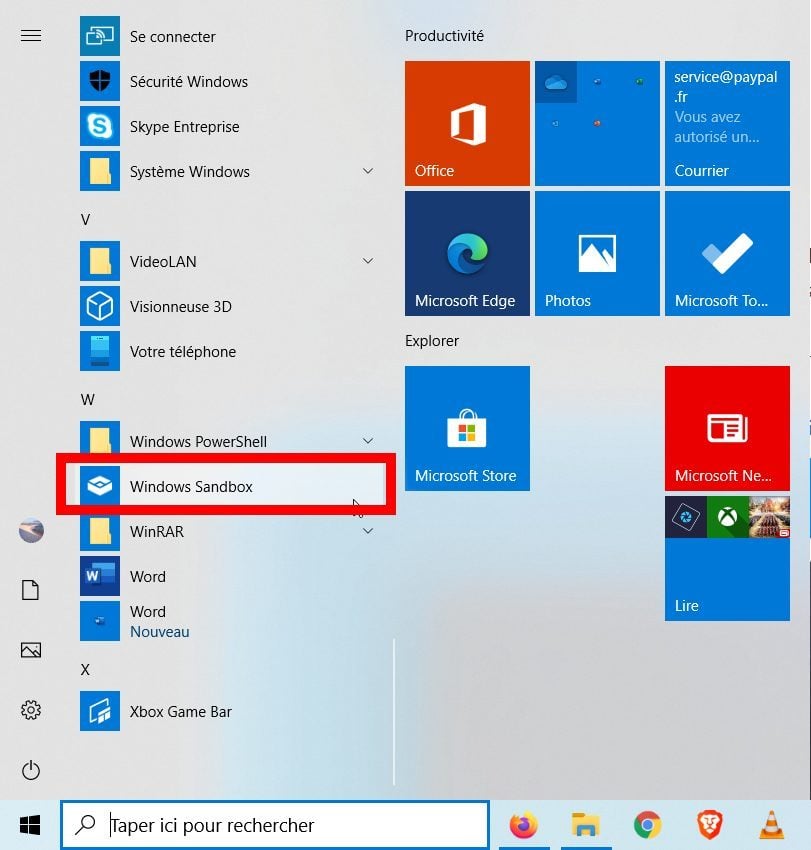811x850 pixels.
Task: Open VLC media player from the taskbar
Action: click(771, 825)
